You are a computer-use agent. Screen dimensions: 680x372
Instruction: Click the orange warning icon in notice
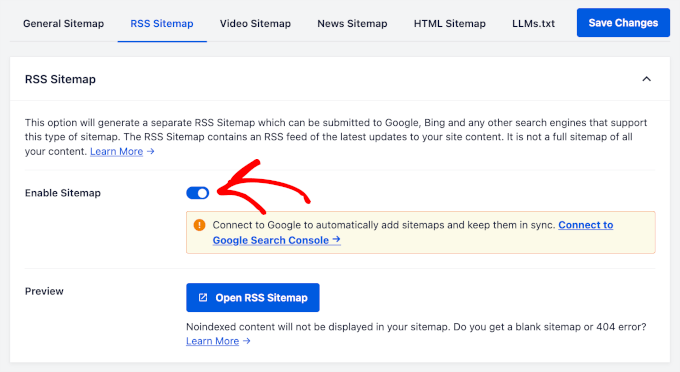tap(199, 225)
